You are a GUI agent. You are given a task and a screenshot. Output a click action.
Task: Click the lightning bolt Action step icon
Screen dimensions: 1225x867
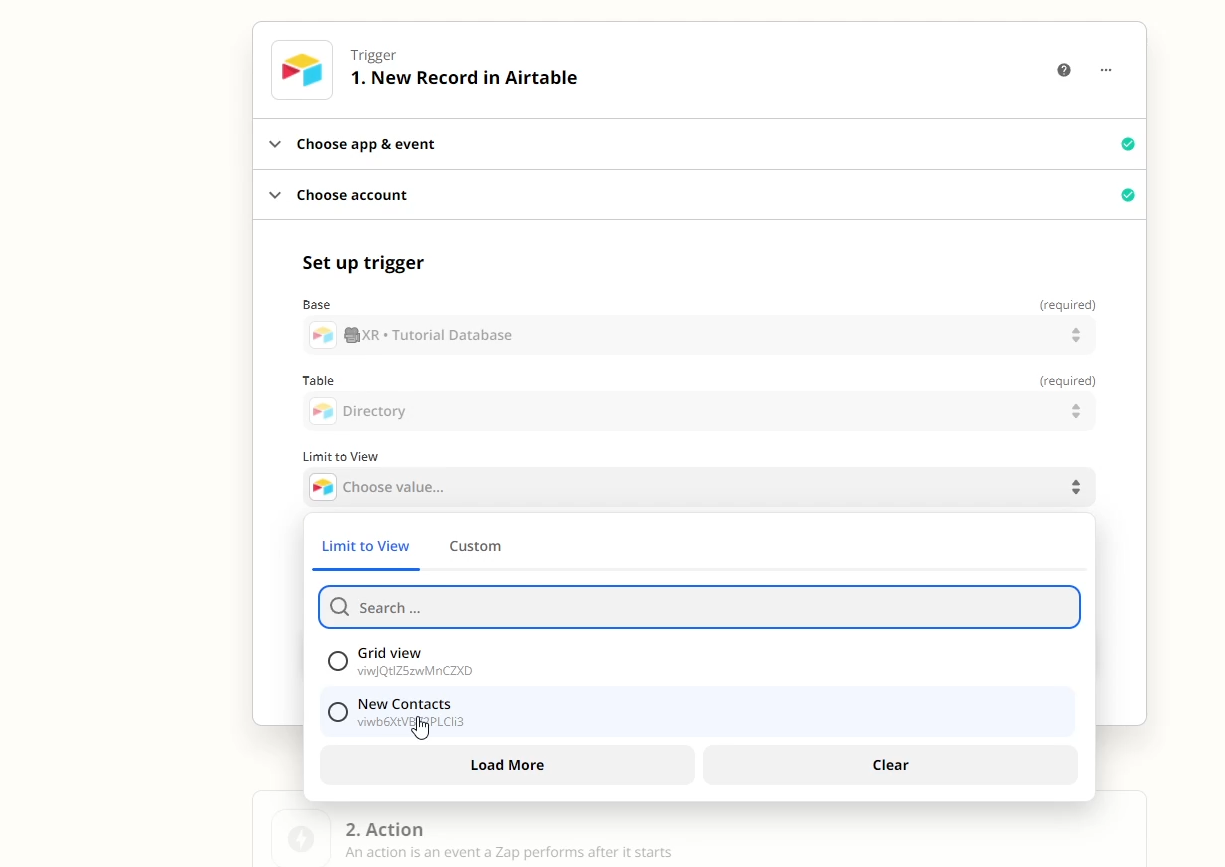[301, 838]
